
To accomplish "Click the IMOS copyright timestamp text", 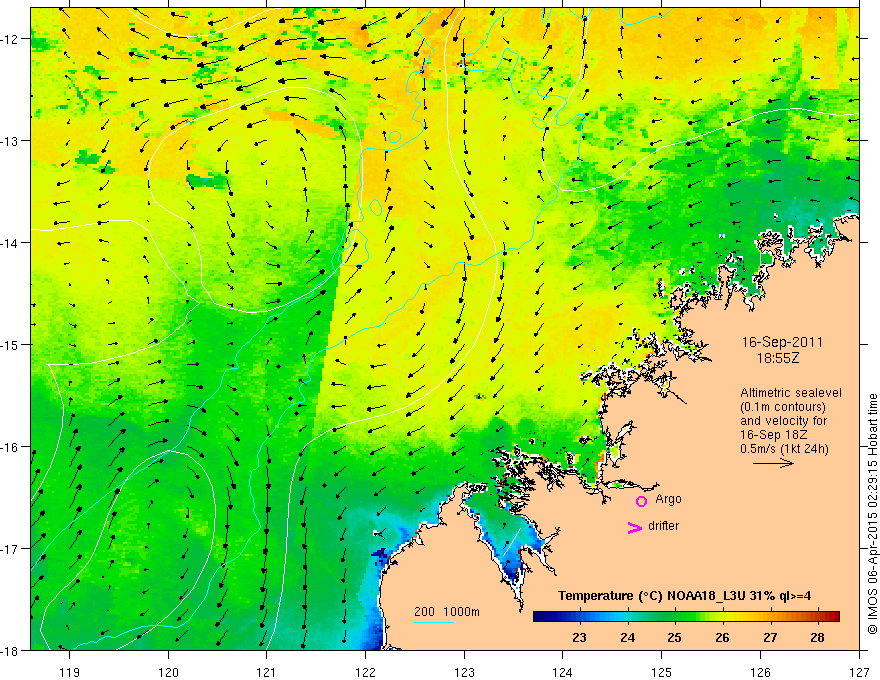I will (x=872, y=514).
